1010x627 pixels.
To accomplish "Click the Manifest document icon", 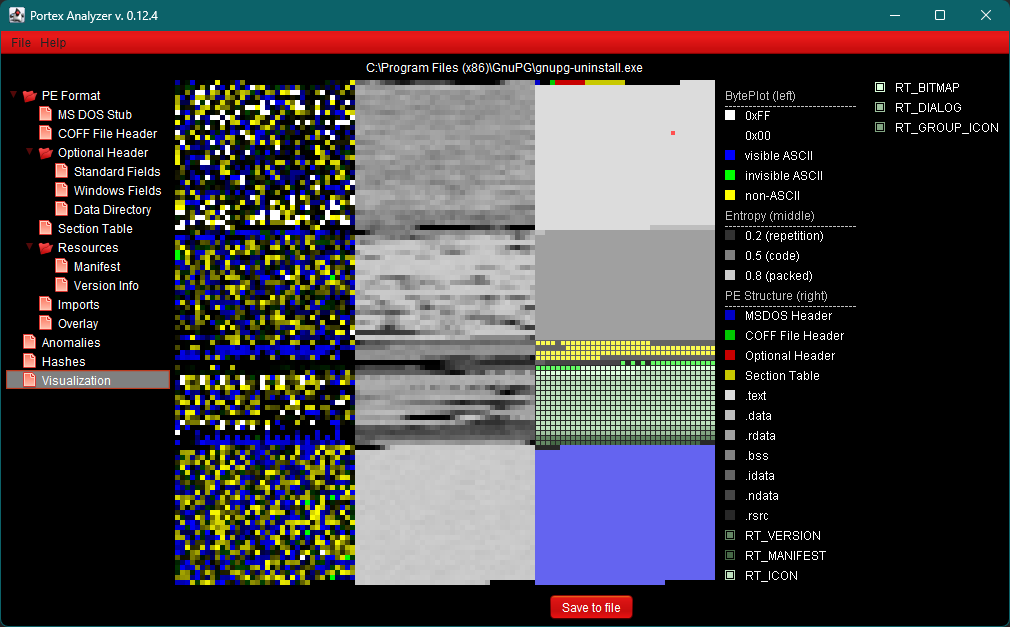I will click(x=60, y=266).
